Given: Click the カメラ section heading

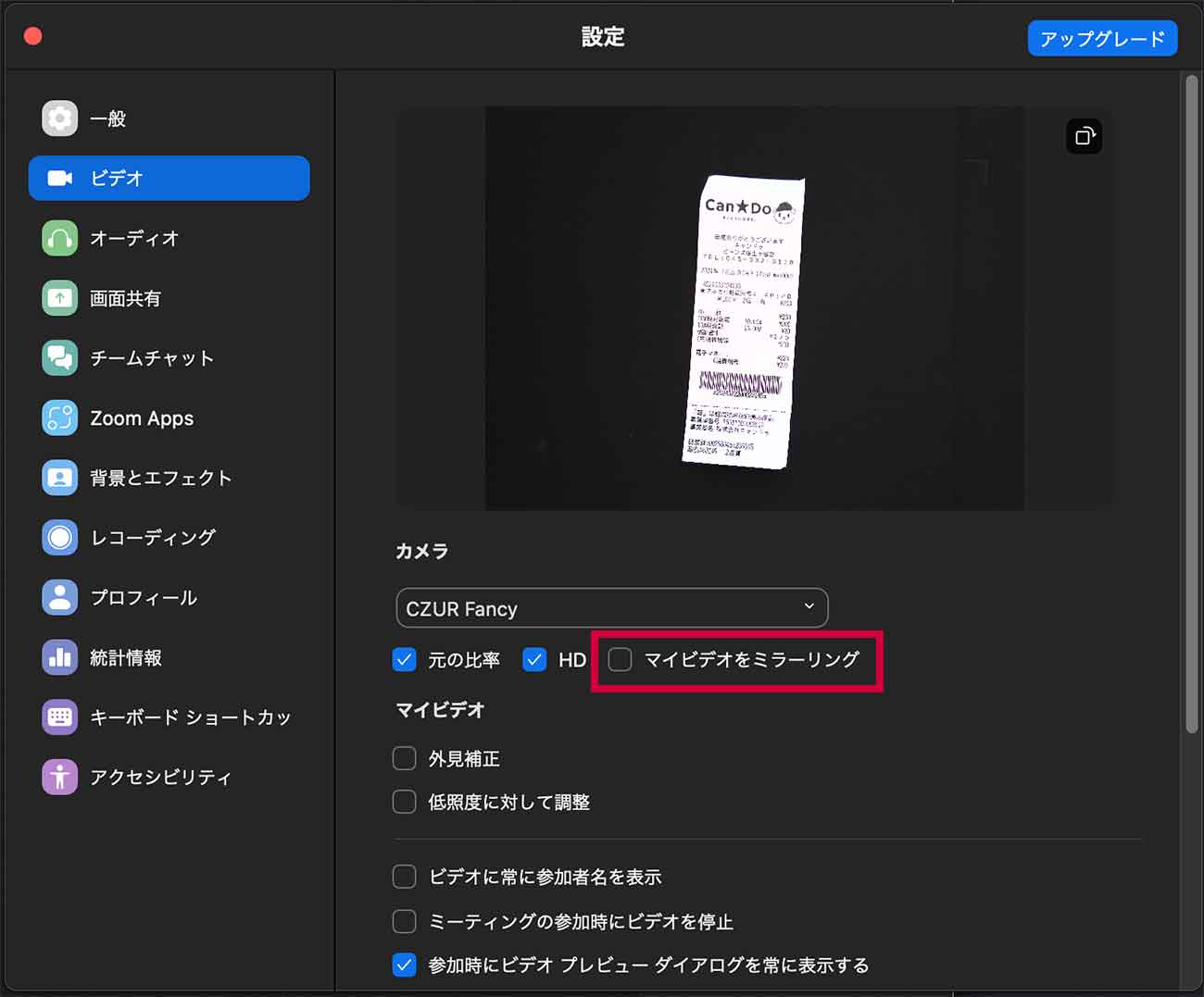Looking at the screenshot, I should coord(422,551).
